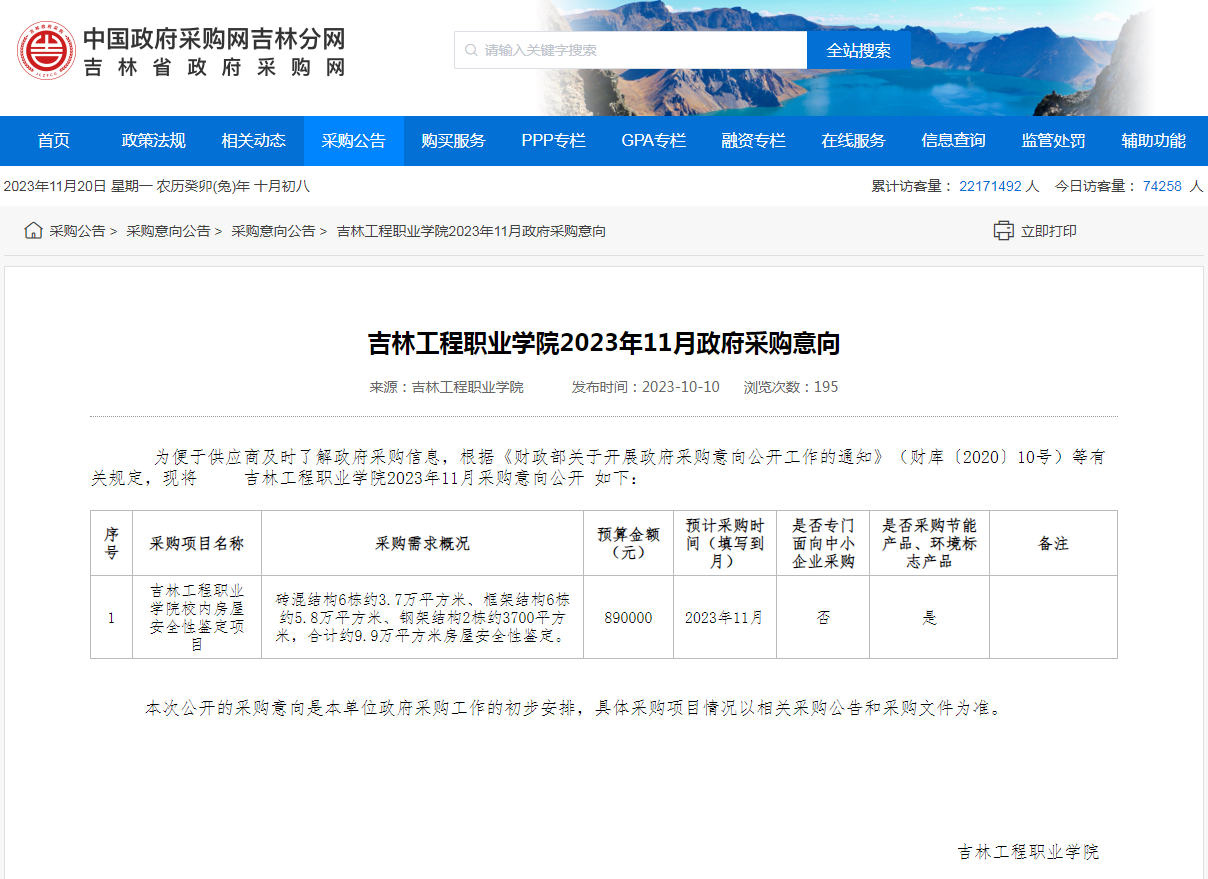The width and height of the screenshot is (1208, 879).
Task: Click the publish time 2023-10-10
Action: [x=681, y=387]
